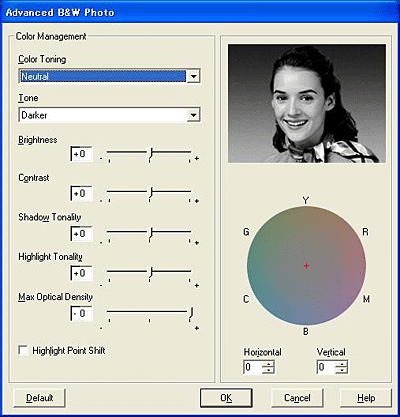Click the Highlight Tonality slider handle
Screen dimensions: 400x417
click(x=151, y=273)
